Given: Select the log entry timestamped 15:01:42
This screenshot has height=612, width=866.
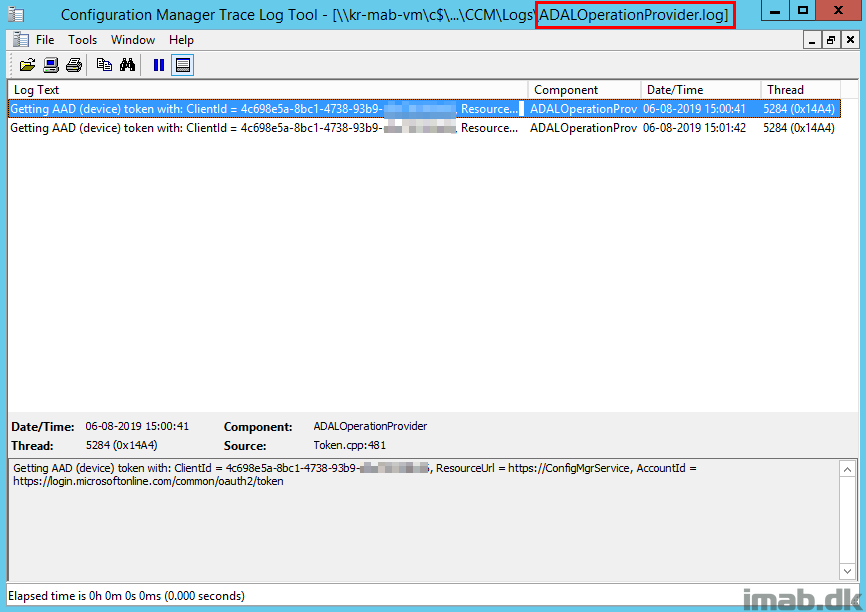Looking at the screenshot, I should (424, 128).
